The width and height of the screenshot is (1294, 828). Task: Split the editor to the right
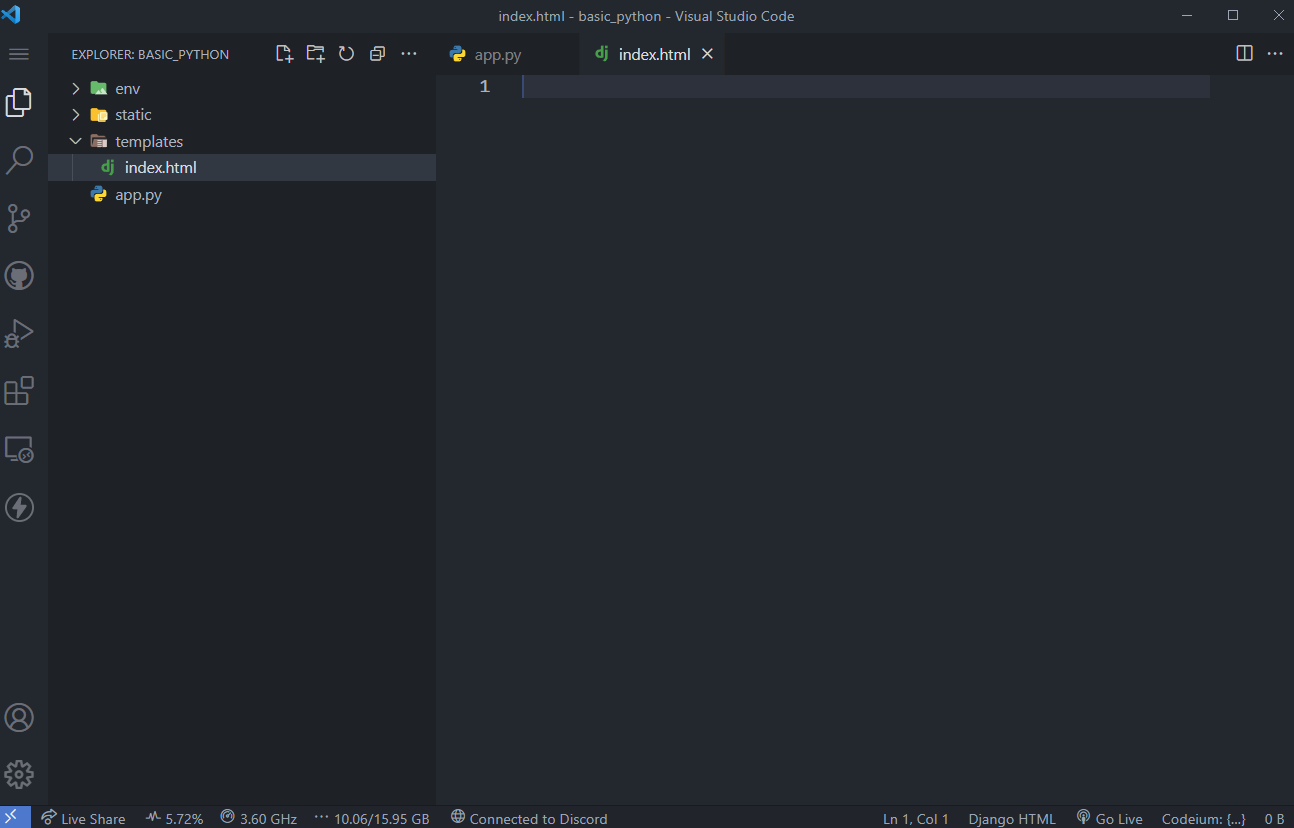[x=1245, y=54]
